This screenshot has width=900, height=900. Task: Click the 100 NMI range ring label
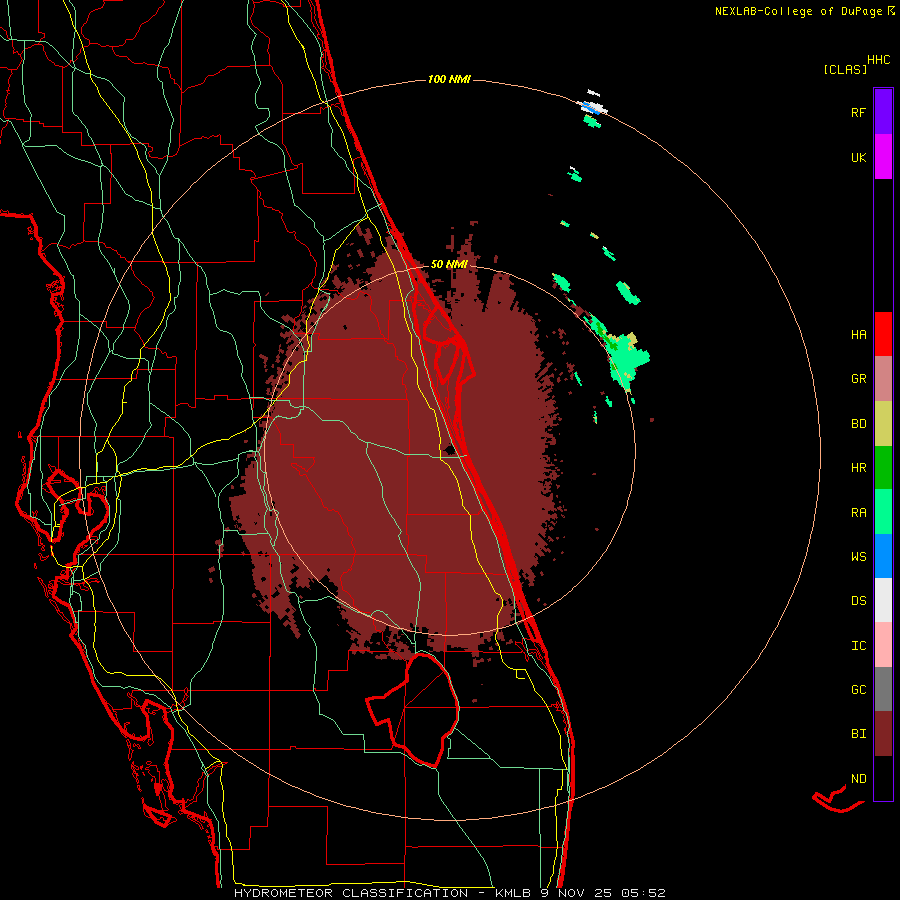click(x=449, y=79)
